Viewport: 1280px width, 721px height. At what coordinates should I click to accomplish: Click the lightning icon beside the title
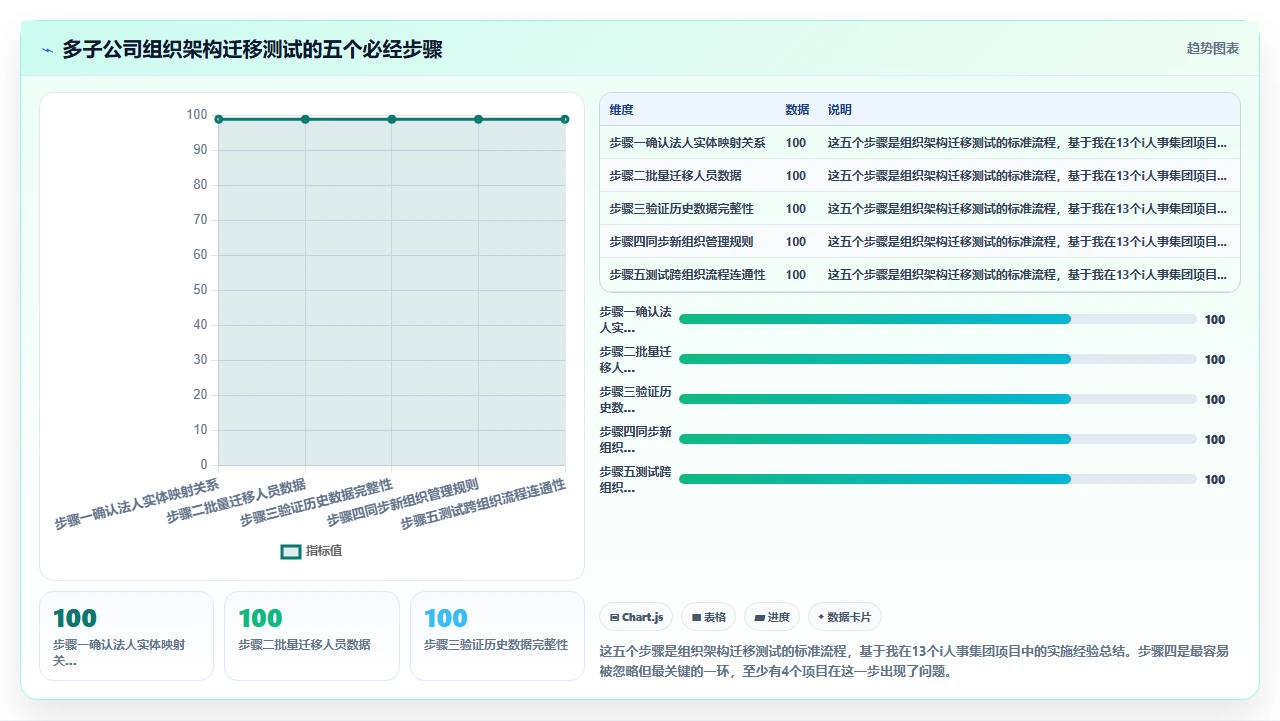[x=48, y=49]
